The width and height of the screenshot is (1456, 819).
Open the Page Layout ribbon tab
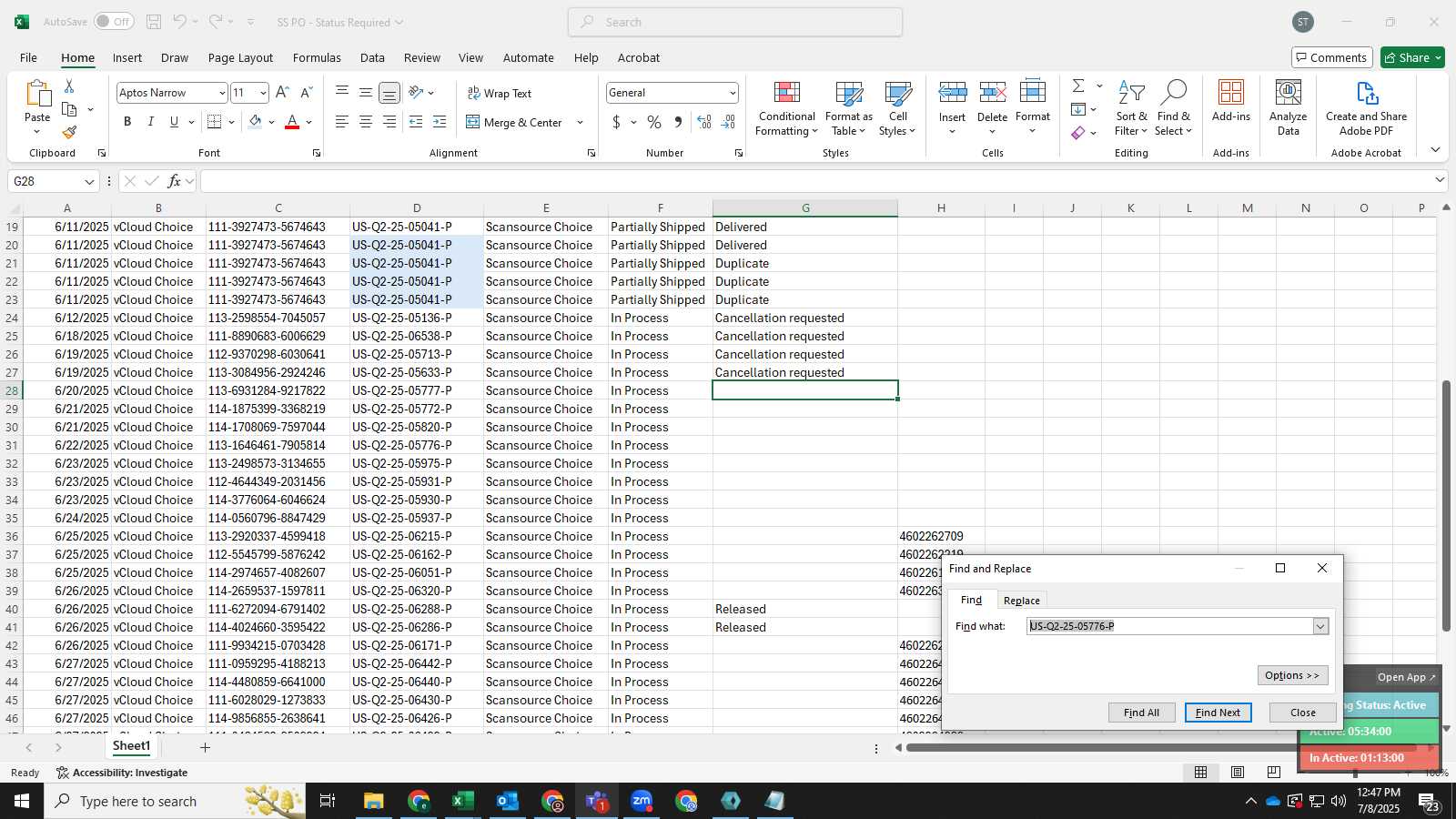(x=240, y=57)
